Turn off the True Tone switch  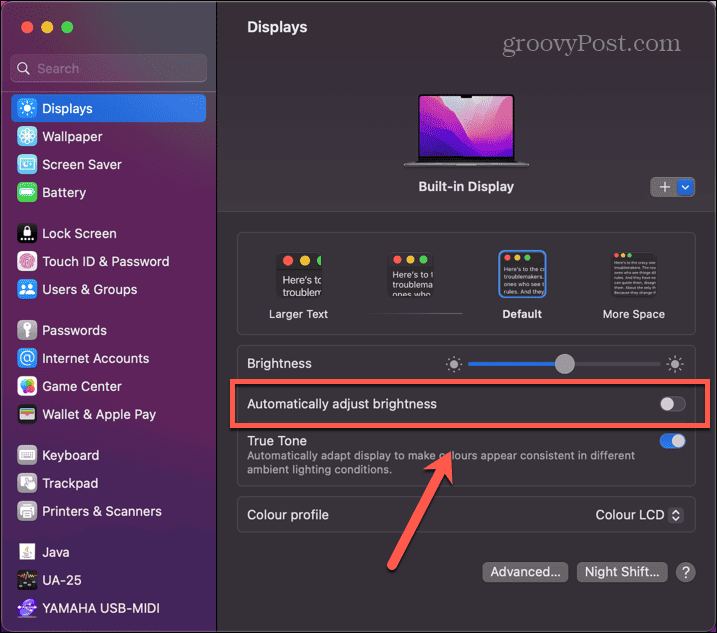pyautogui.click(x=672, y=441)
